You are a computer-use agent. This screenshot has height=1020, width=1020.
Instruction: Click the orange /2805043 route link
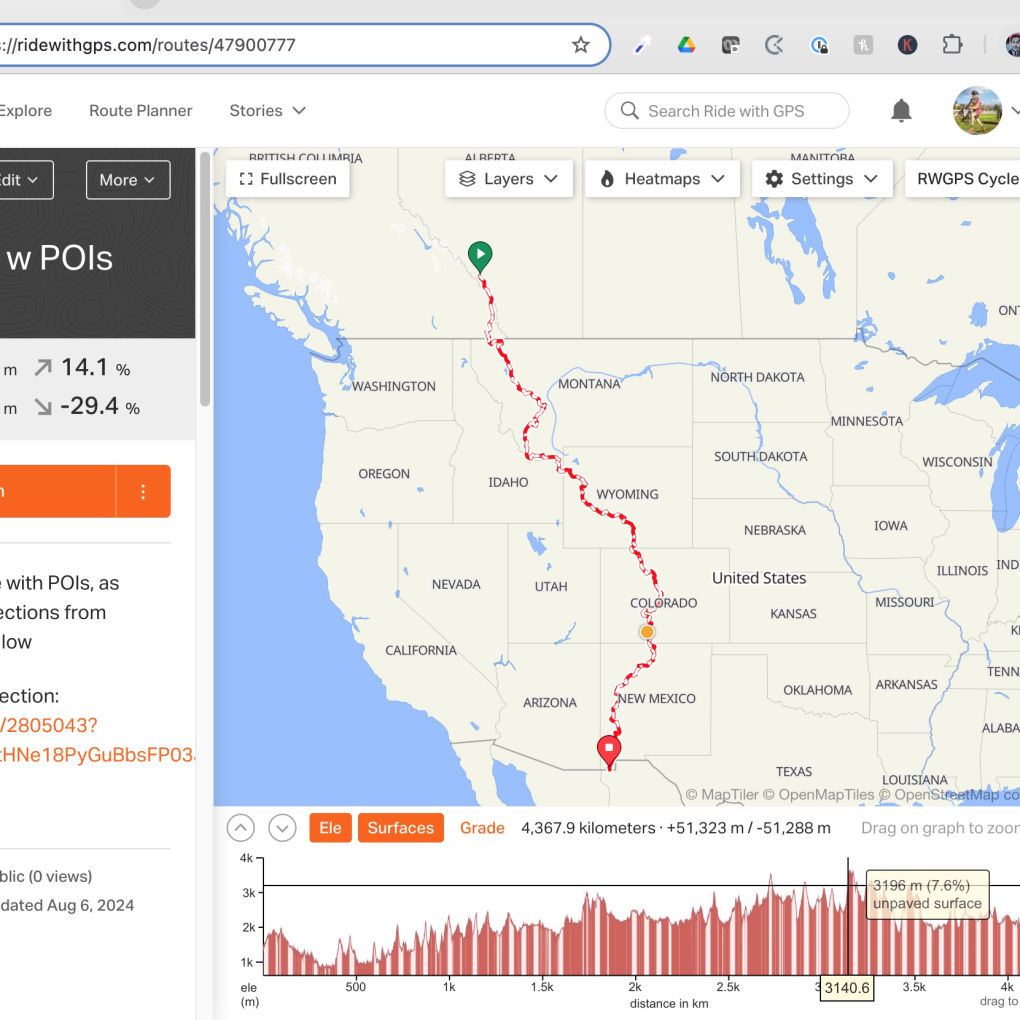point(47,723)
